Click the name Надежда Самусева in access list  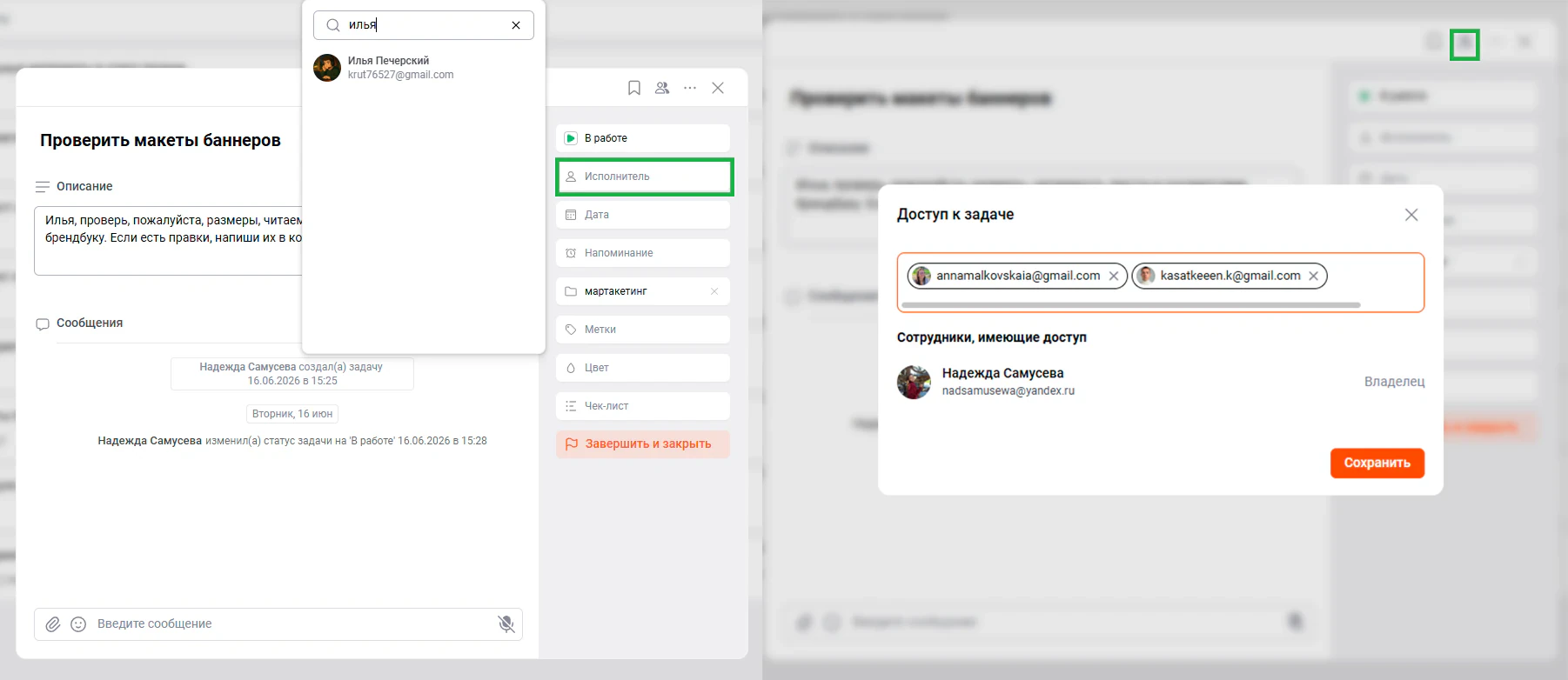(1002, 373)
